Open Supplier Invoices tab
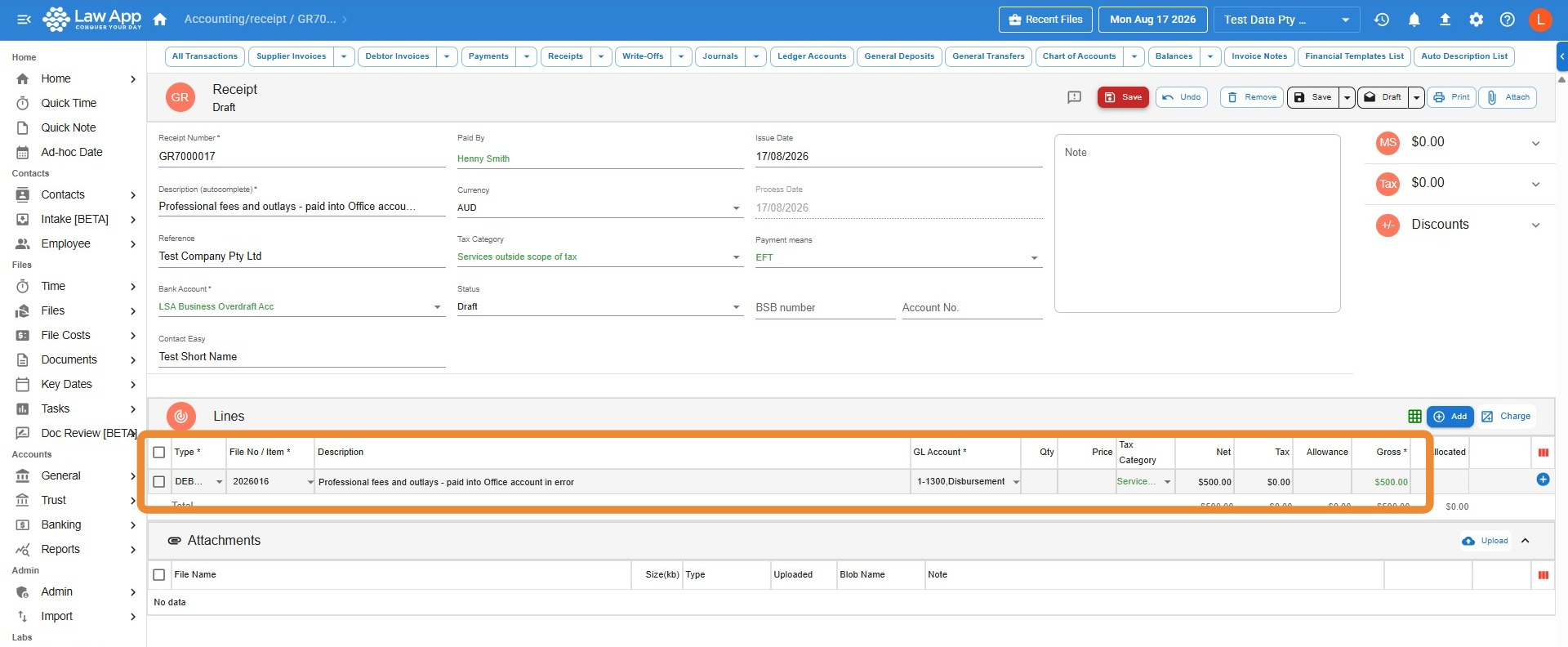Screen dimensions: 1568x647 pos(291,56)
